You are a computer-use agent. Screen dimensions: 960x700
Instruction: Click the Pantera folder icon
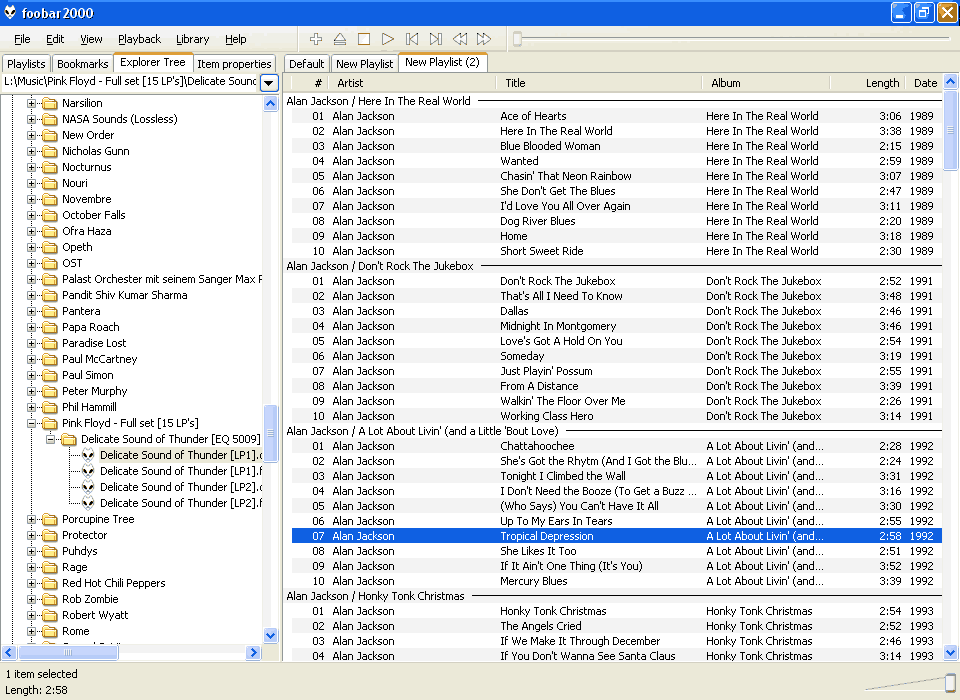tap(50, 311)
